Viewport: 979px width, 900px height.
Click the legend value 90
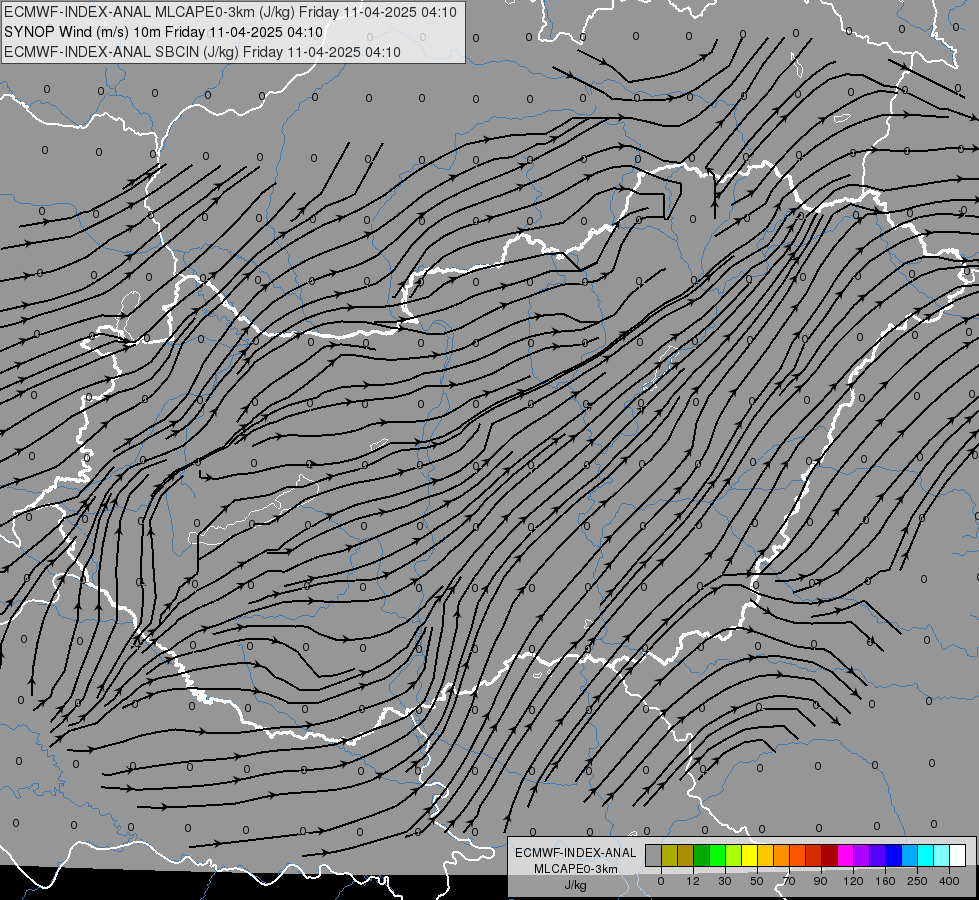point(820,881)
